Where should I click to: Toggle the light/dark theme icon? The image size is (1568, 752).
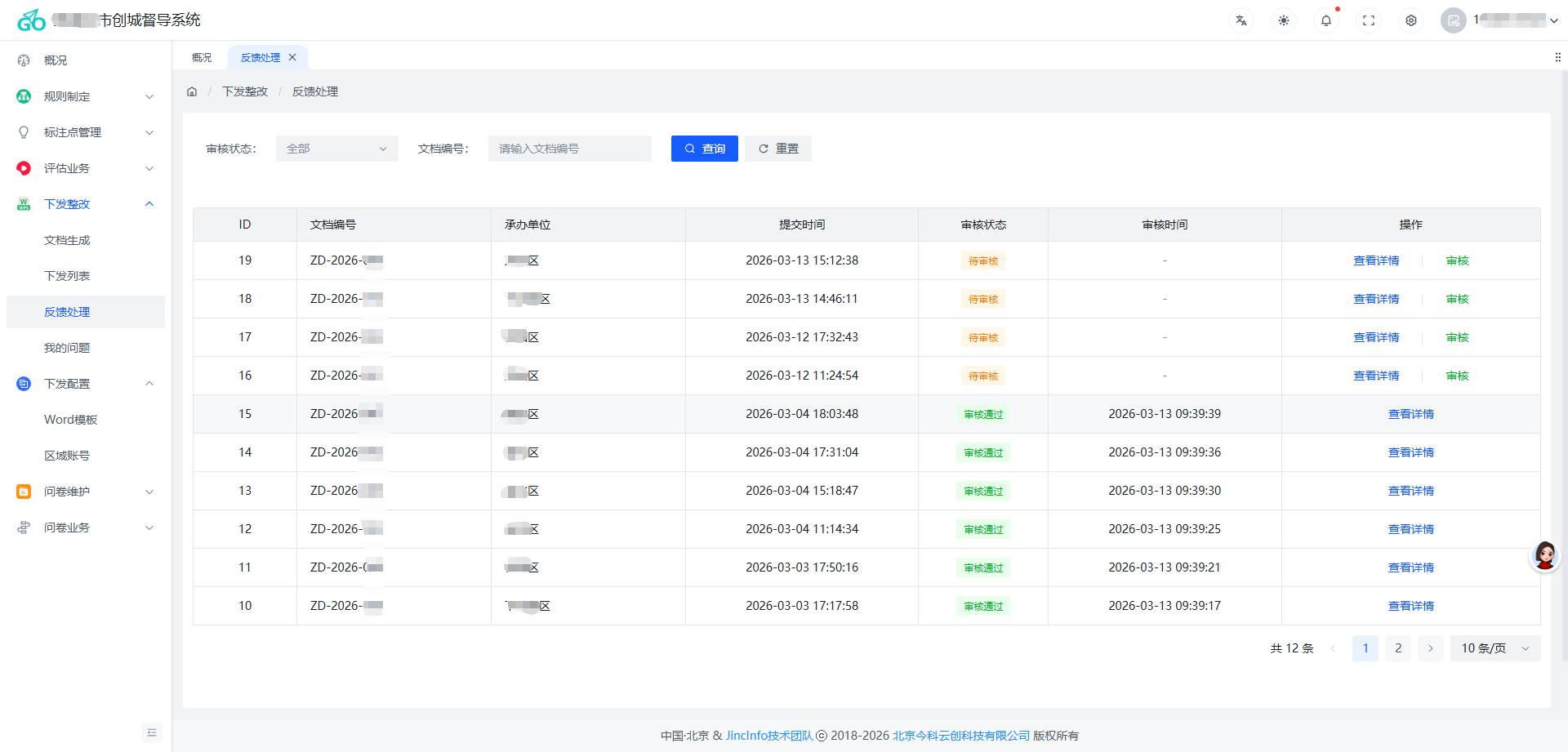coord(1284,20)
